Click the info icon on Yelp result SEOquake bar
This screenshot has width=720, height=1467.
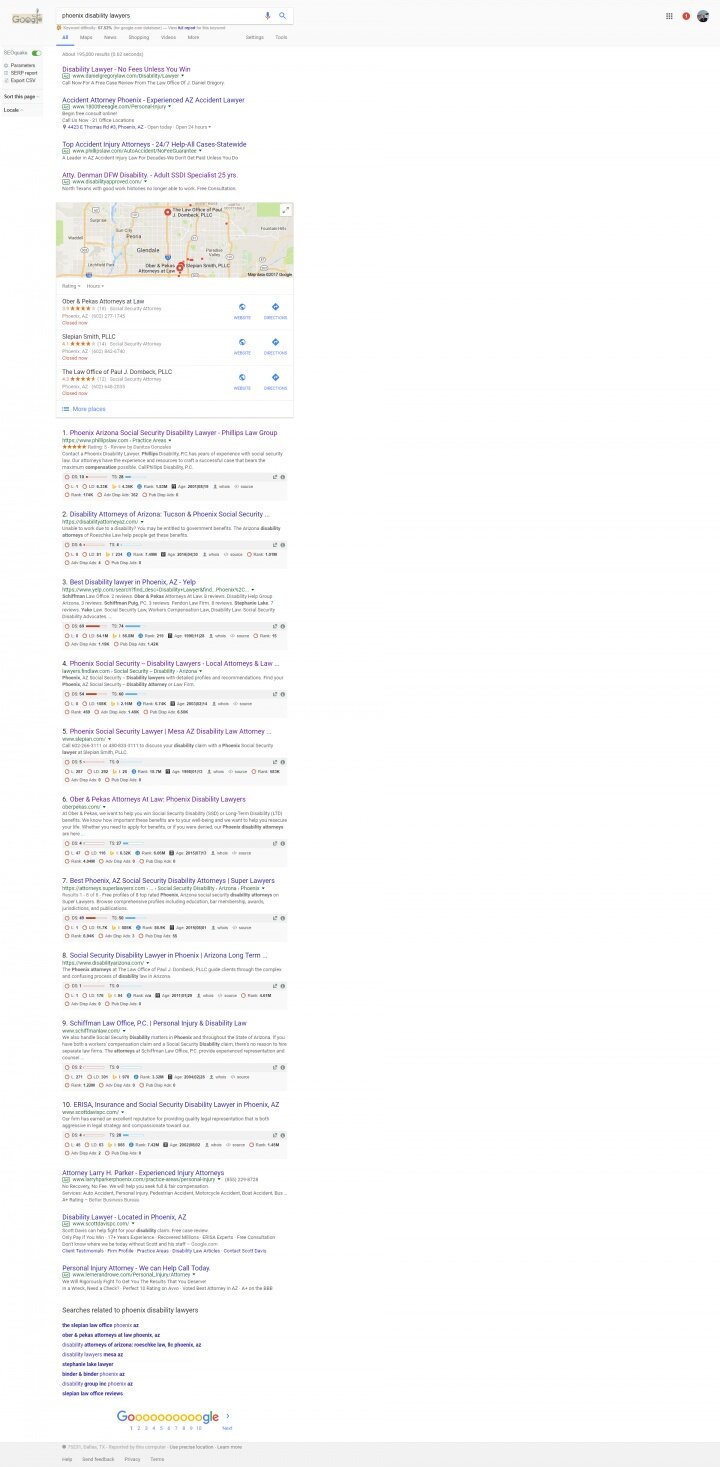click(x=283, y=626)
